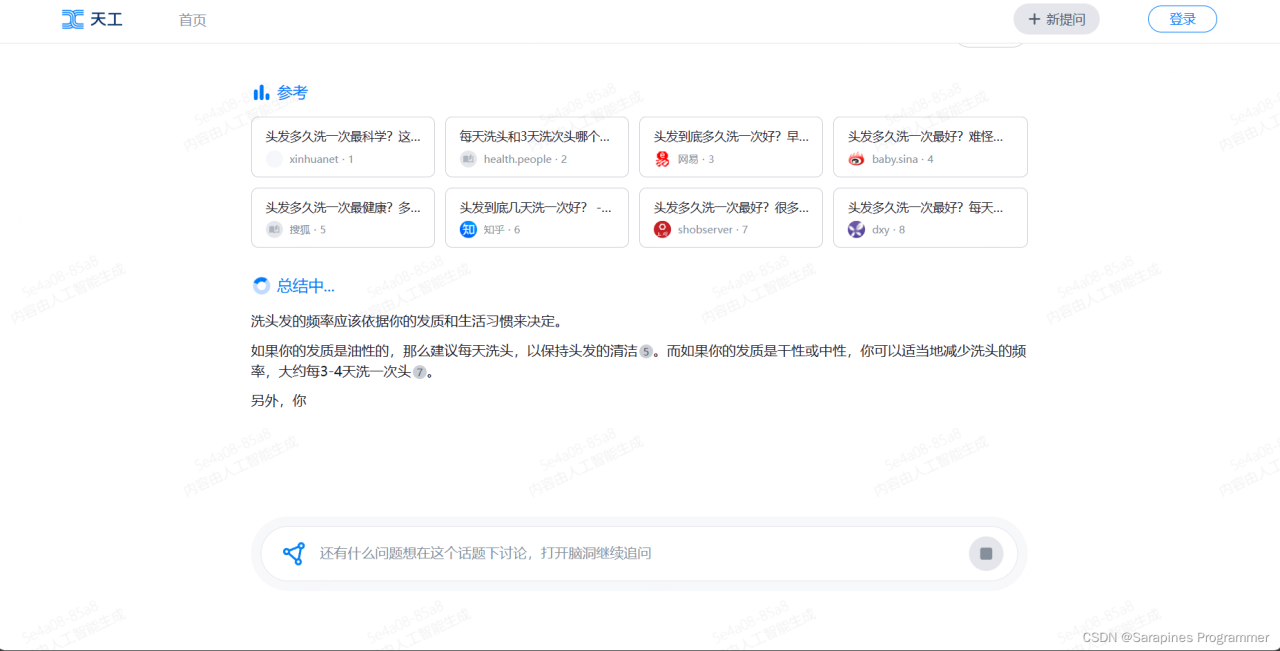Click the Tiangong logo icon
Viewport: 1280px width, 651px height.
(73, 19)
